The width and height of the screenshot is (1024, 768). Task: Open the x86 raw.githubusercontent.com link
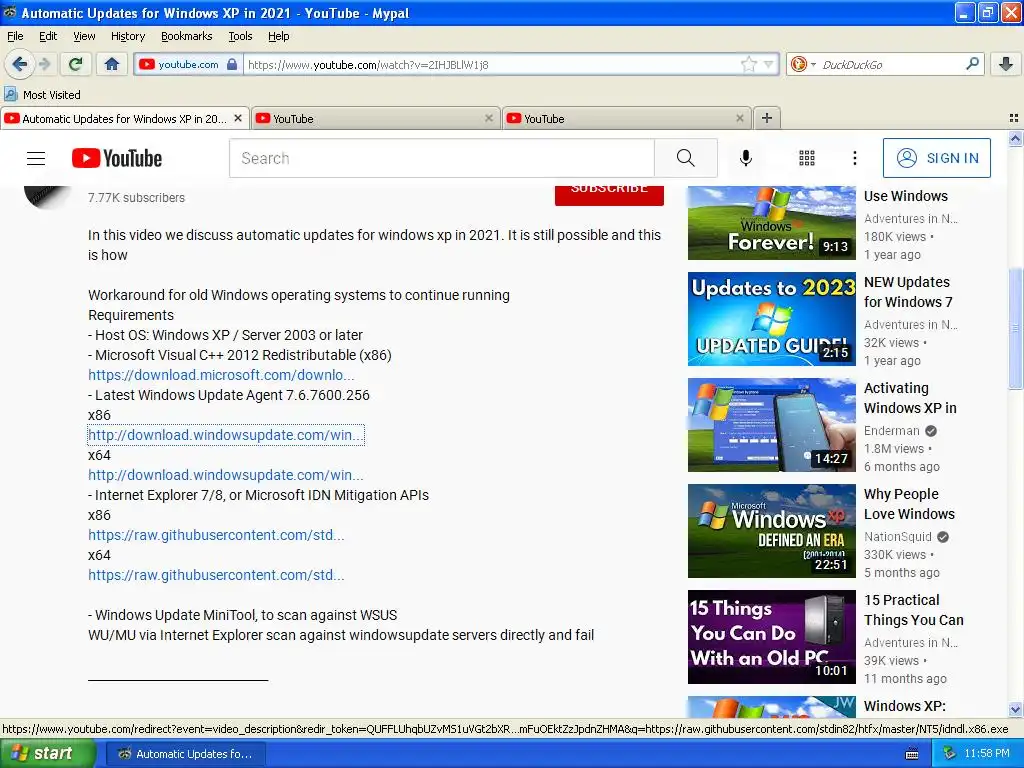tap(216, 535)
